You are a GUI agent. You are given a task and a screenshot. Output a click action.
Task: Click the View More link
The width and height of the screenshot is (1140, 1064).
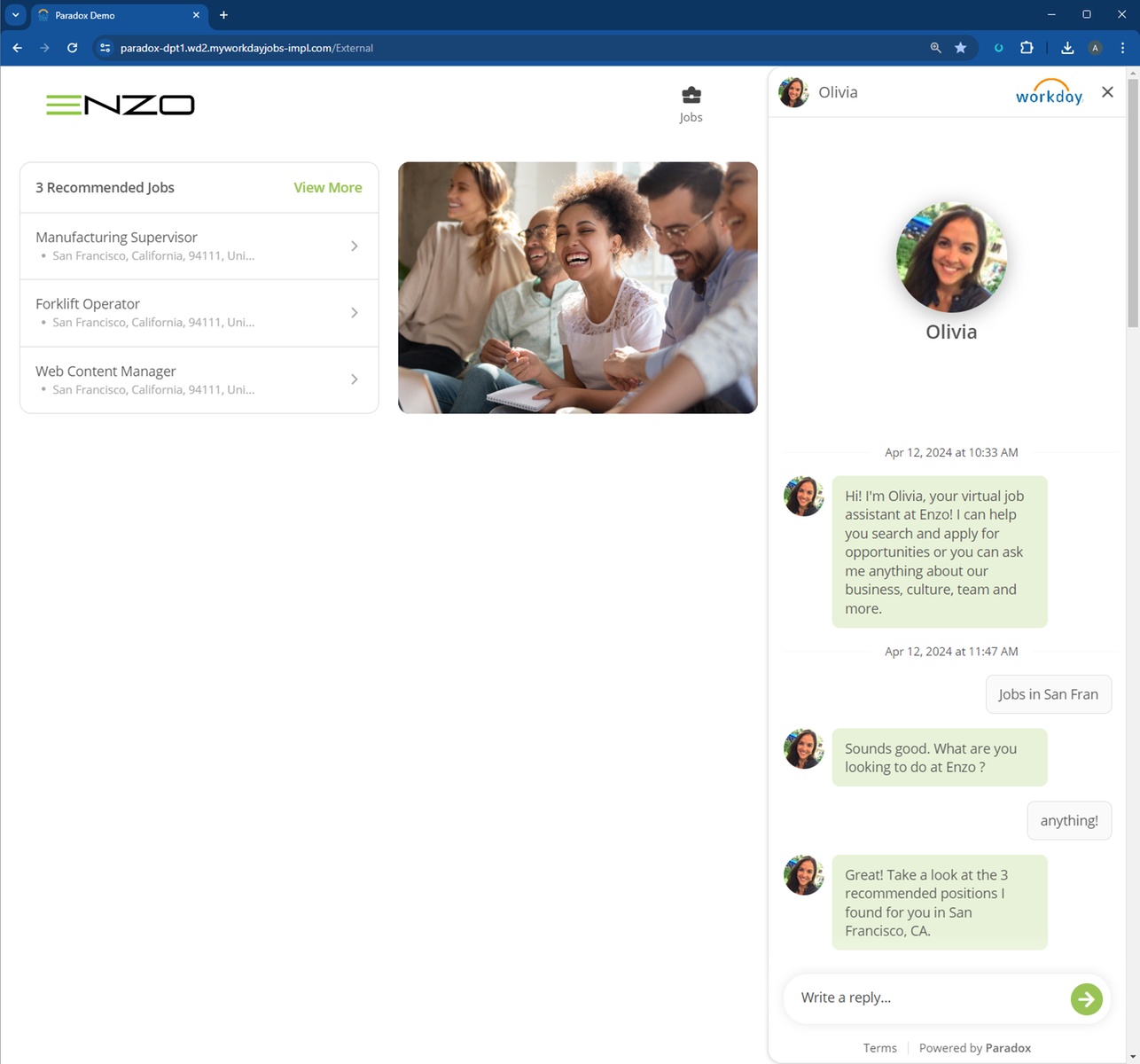click(x=327, y=187)
